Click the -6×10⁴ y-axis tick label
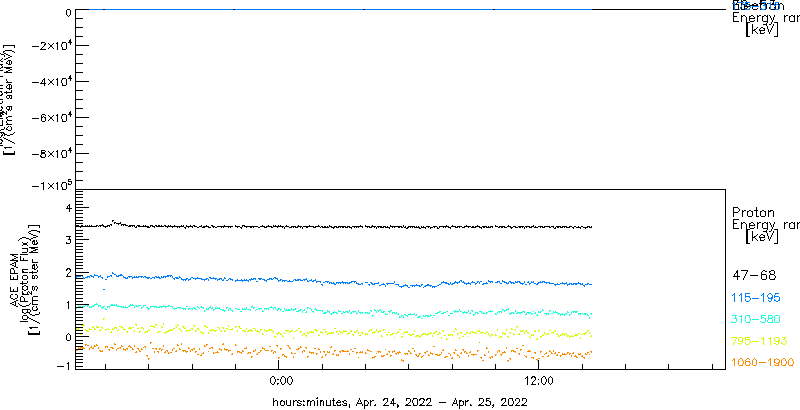This screenshot has width=800, height=410. pyautogui.click(x=54, y=118)
